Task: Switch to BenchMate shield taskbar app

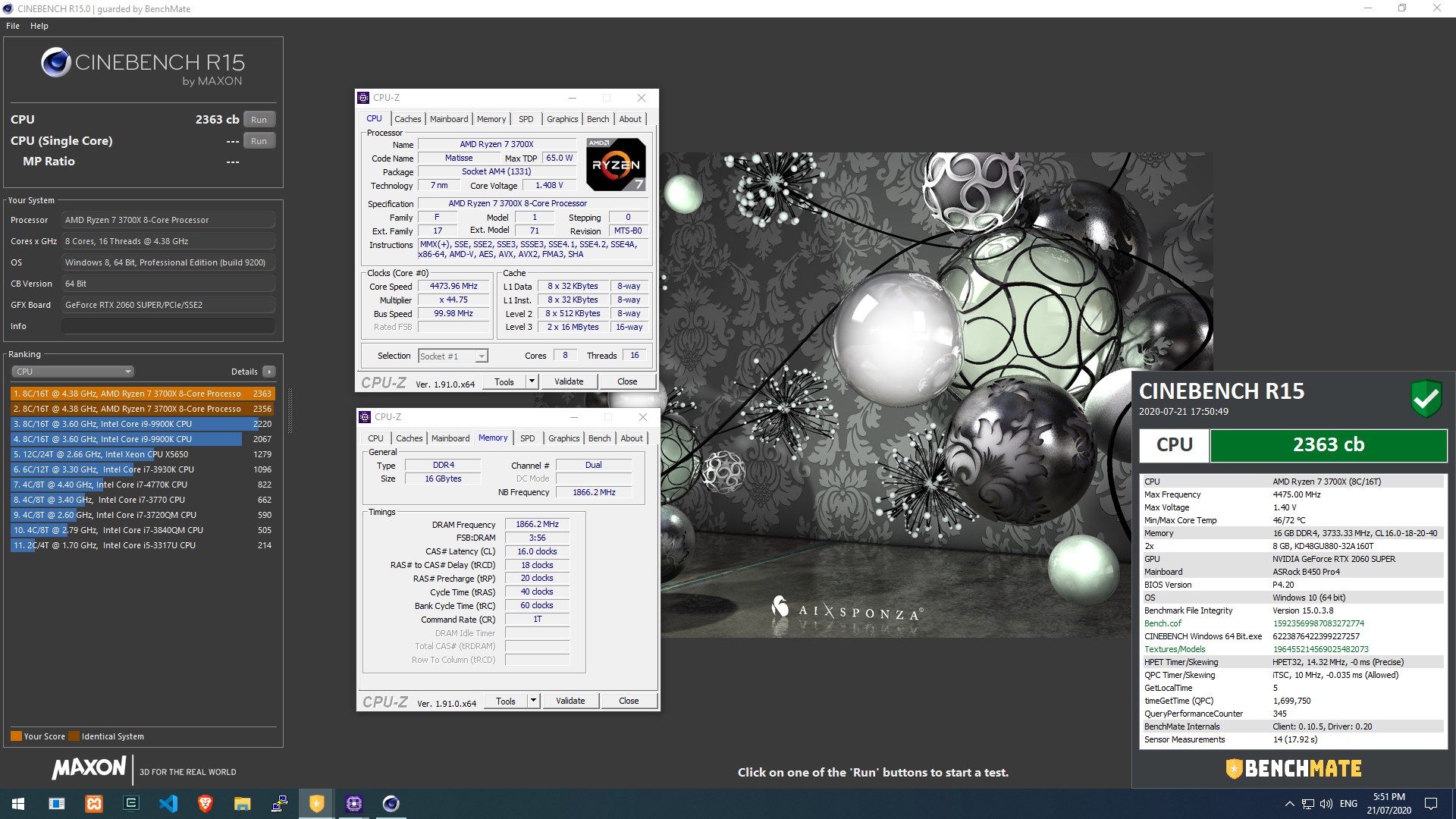Action: 317,804
